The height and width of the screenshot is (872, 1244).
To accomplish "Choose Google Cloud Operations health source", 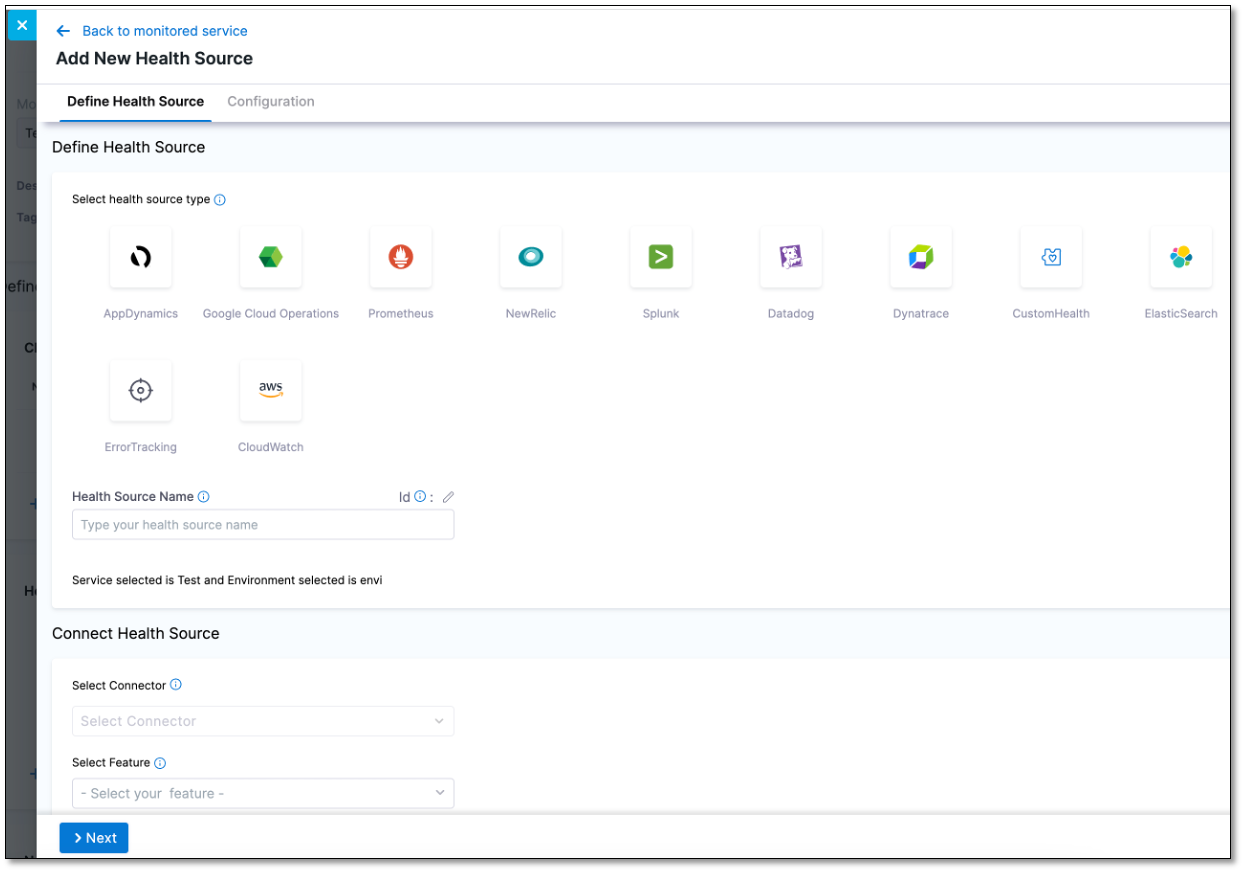I will click(270, 257).
